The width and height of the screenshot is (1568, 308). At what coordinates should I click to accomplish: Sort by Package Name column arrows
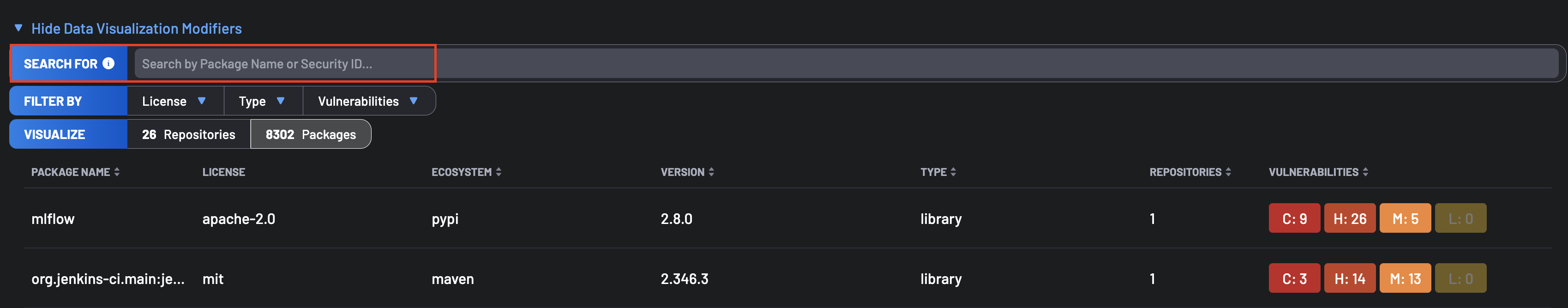pos(117,172)
